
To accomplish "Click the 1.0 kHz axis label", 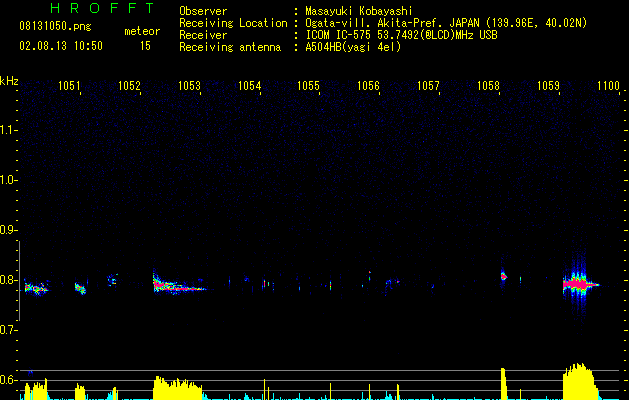I will click(8, 180).
